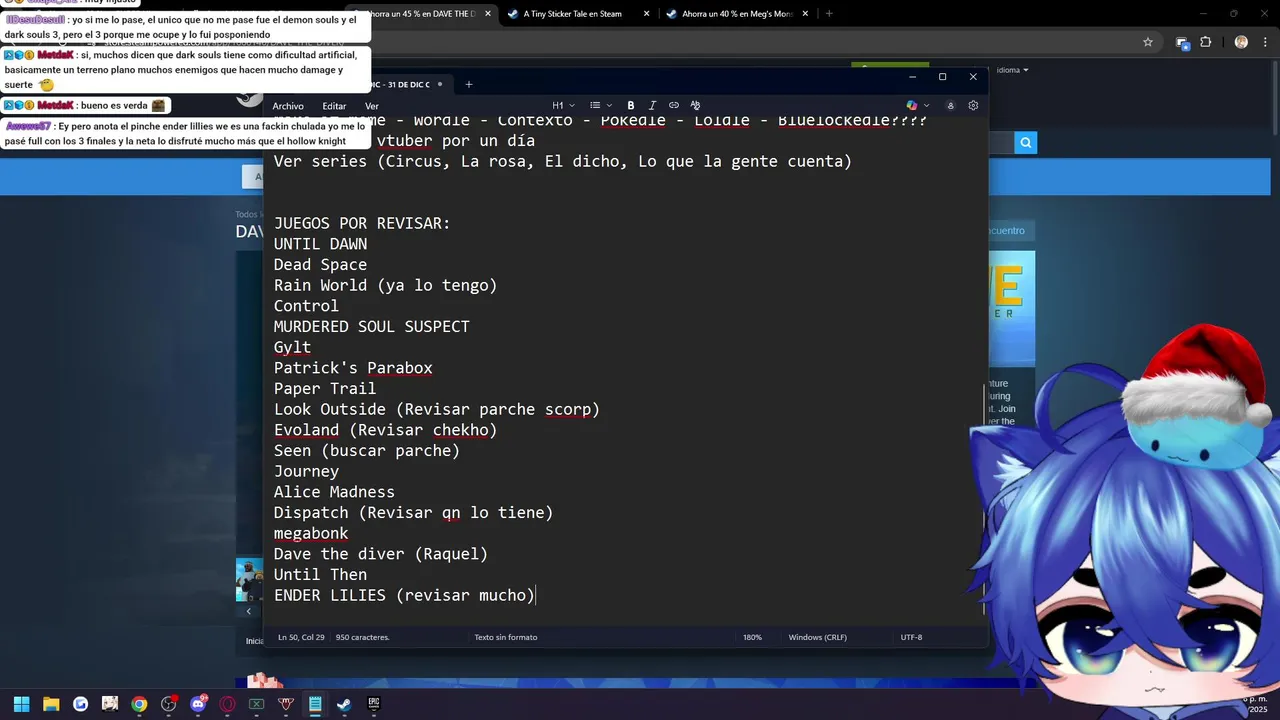Click the Steam search input field
Image resolution: width=1280 pixels, height=720 pixels.
click(1000, 143)
